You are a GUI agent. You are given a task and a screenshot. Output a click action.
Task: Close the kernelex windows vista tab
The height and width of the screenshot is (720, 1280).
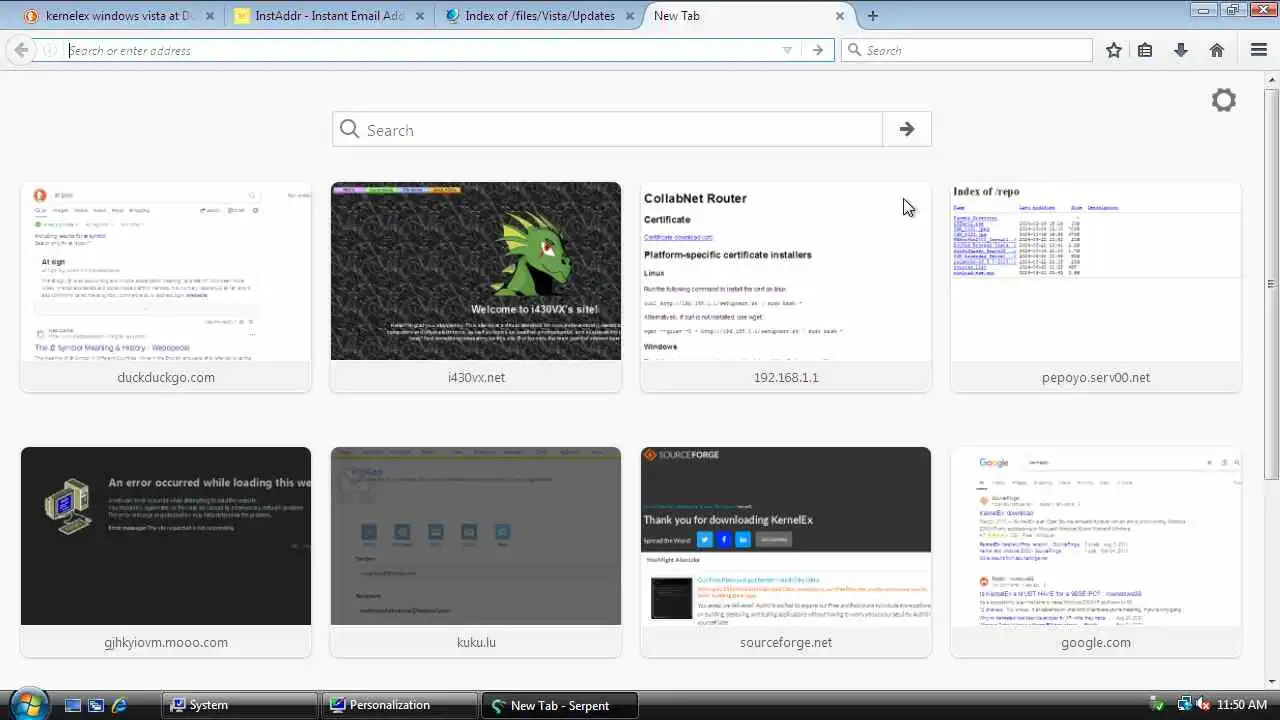[210, 16]
